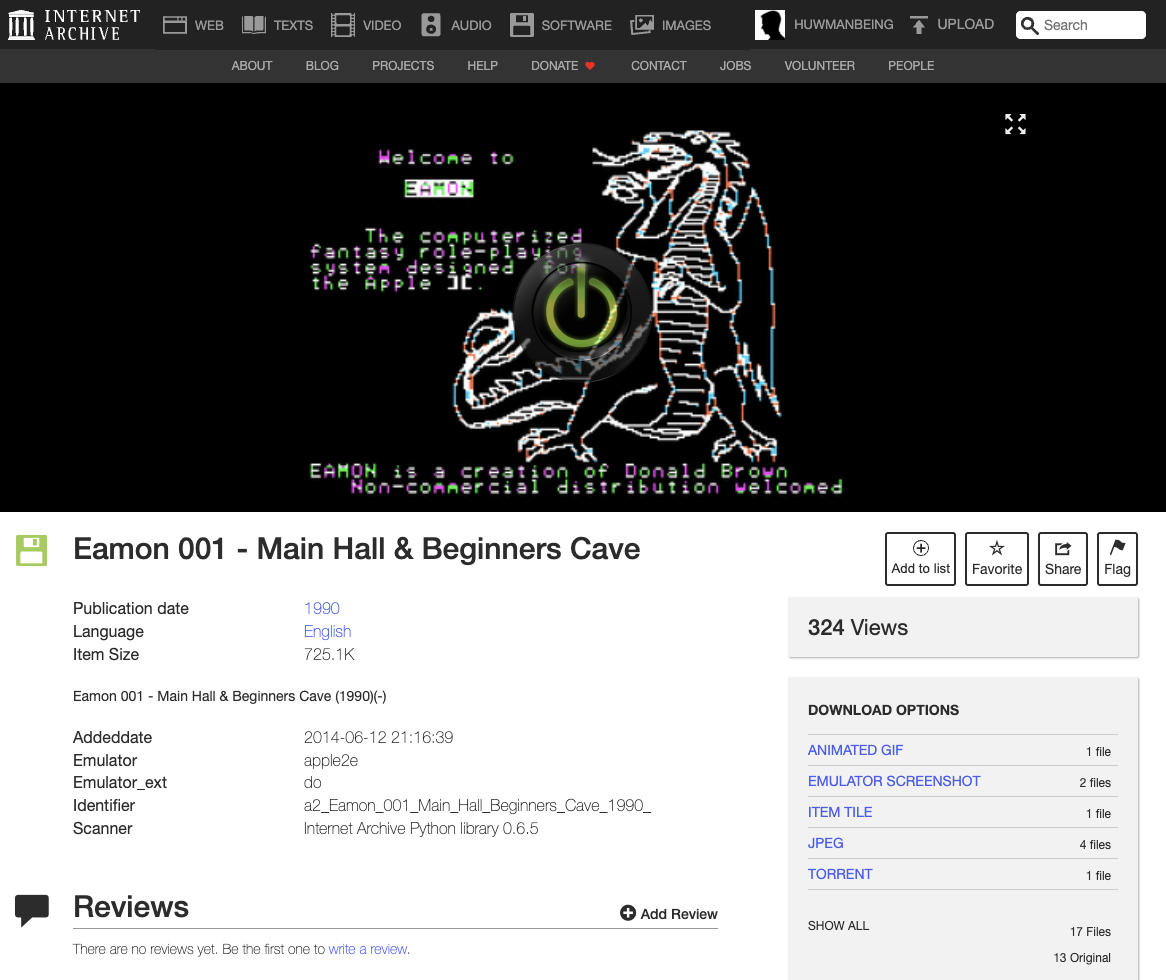Open the DONATE page
Image resolution: width=1166 pixels, height=980 pixels.
(555, 66)
